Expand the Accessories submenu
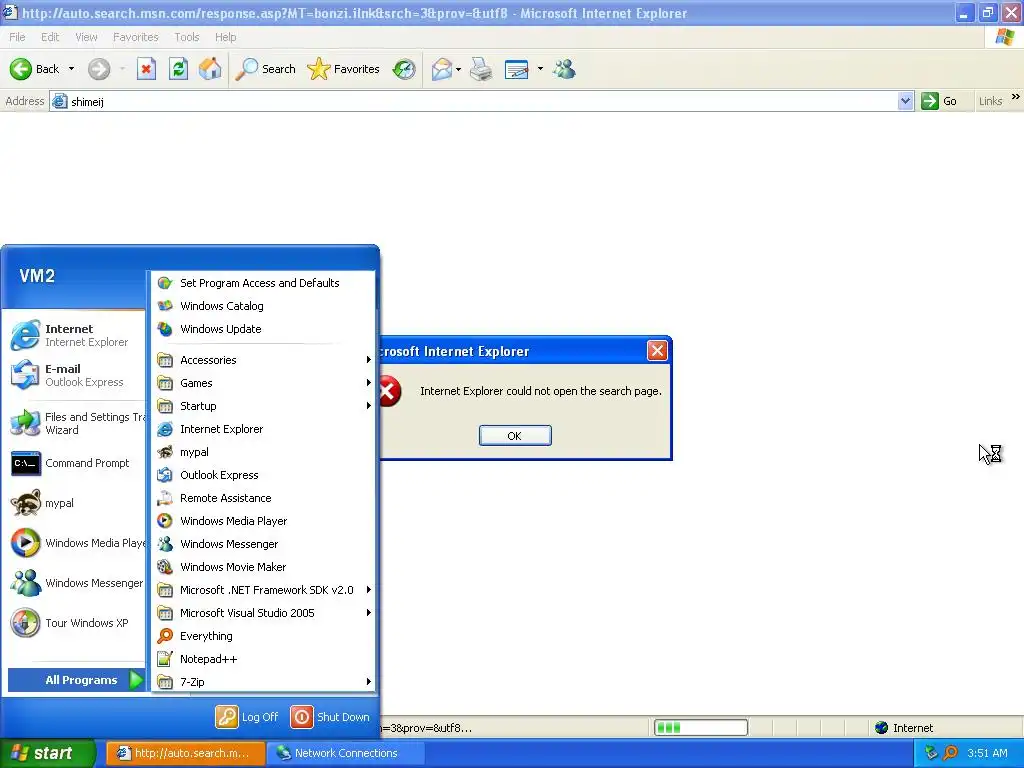1024x768 pixels. [x=263, y=360]
